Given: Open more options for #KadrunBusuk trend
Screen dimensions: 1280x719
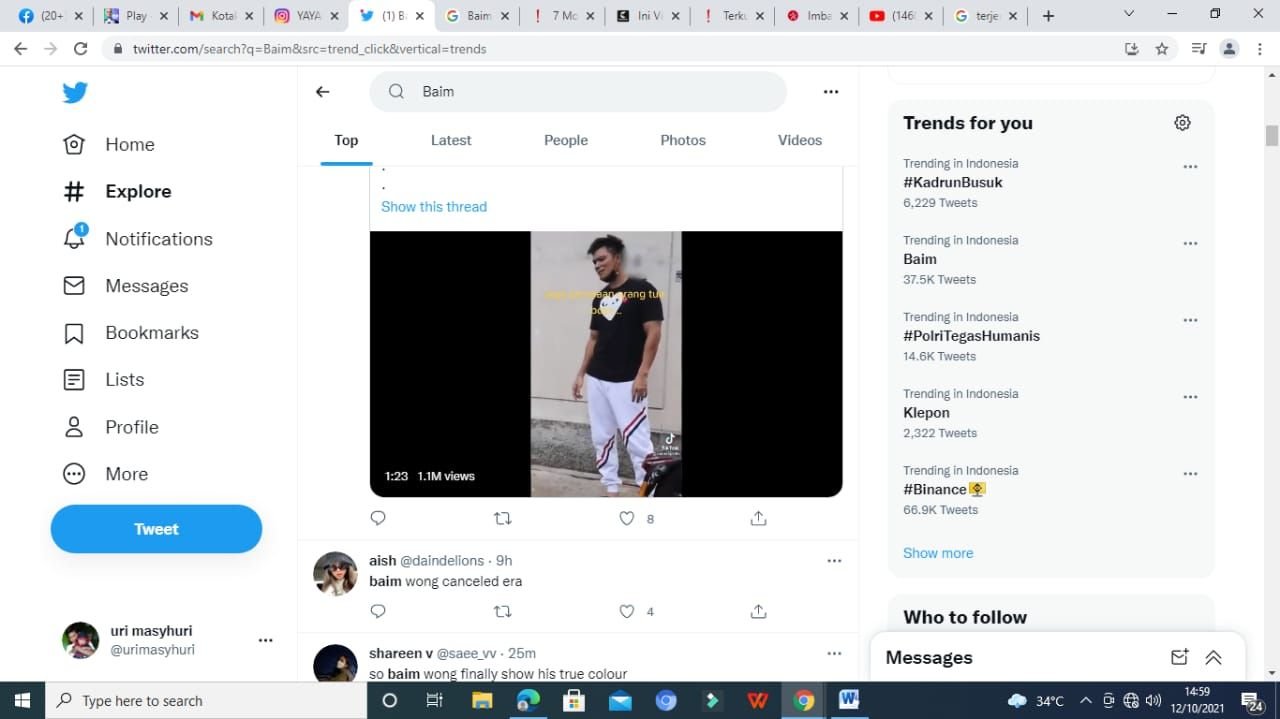Looking at the screenshot, I should [x=1190, y=167].
